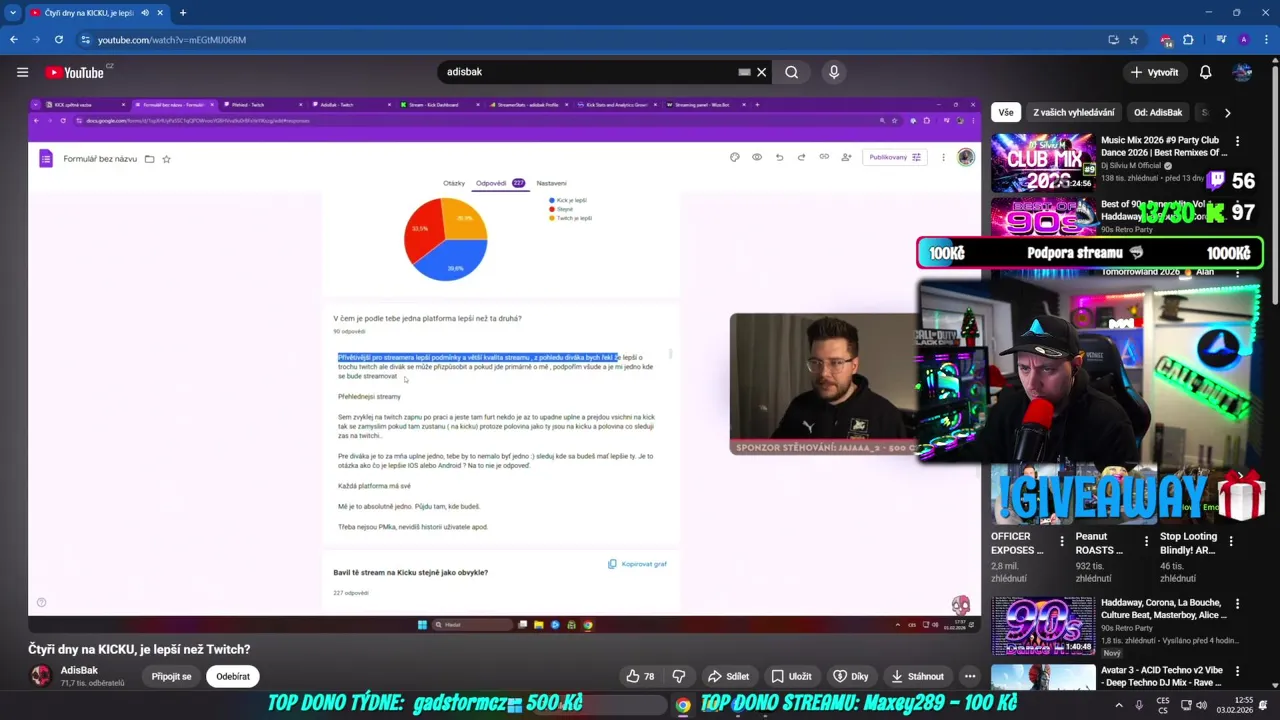Open more actions under the video
This screenshot has height=720, width=1280.
click(970, 676)
